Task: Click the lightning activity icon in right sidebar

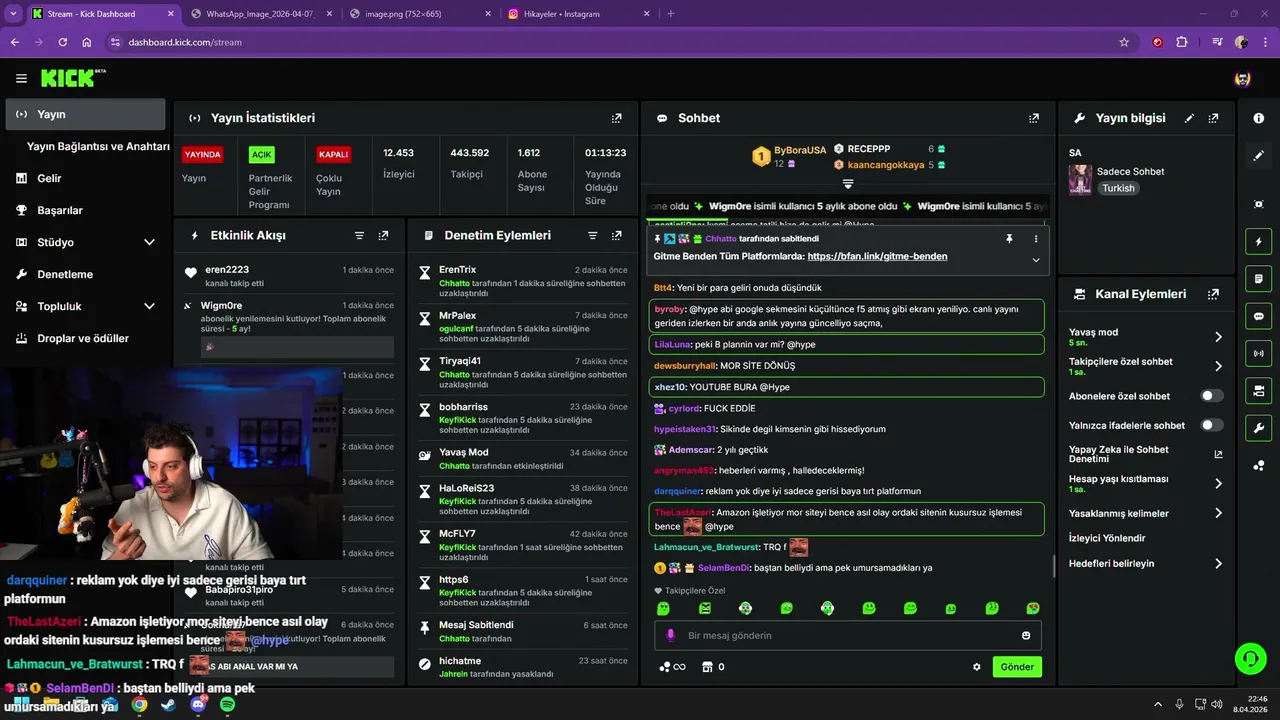Action: 1259,241
